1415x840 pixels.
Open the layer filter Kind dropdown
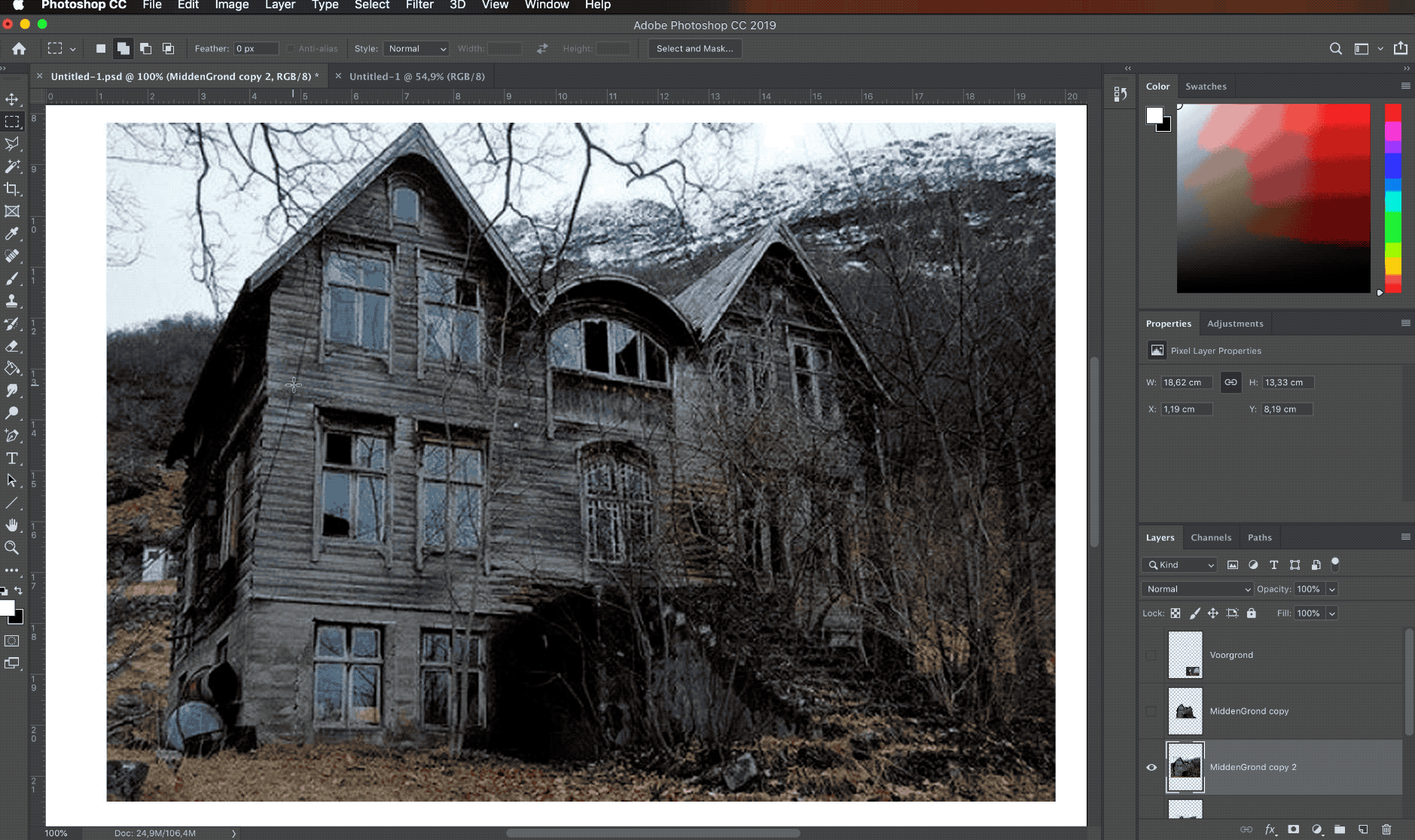[x=1179, y=565]
